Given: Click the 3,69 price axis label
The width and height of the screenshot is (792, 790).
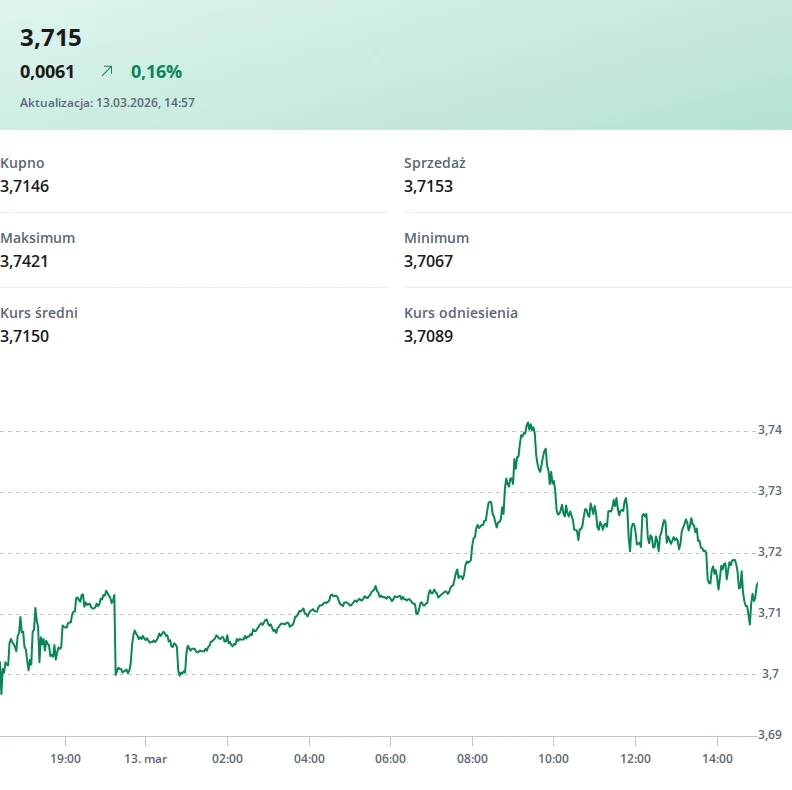Looking at the screenshot, I should tap(770, 735).
